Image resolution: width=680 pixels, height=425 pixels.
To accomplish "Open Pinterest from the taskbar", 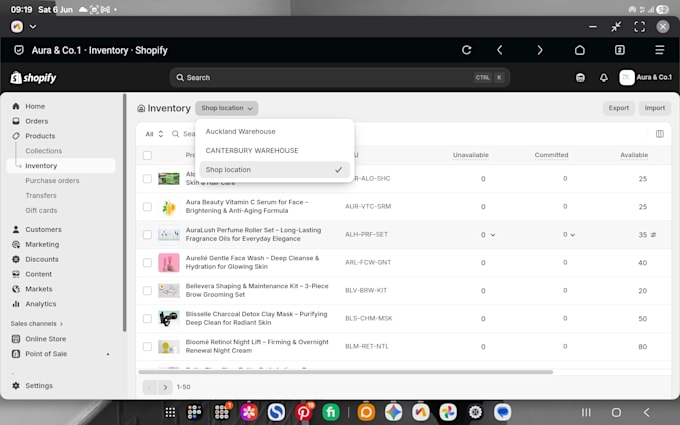I will tap(304, 412).
